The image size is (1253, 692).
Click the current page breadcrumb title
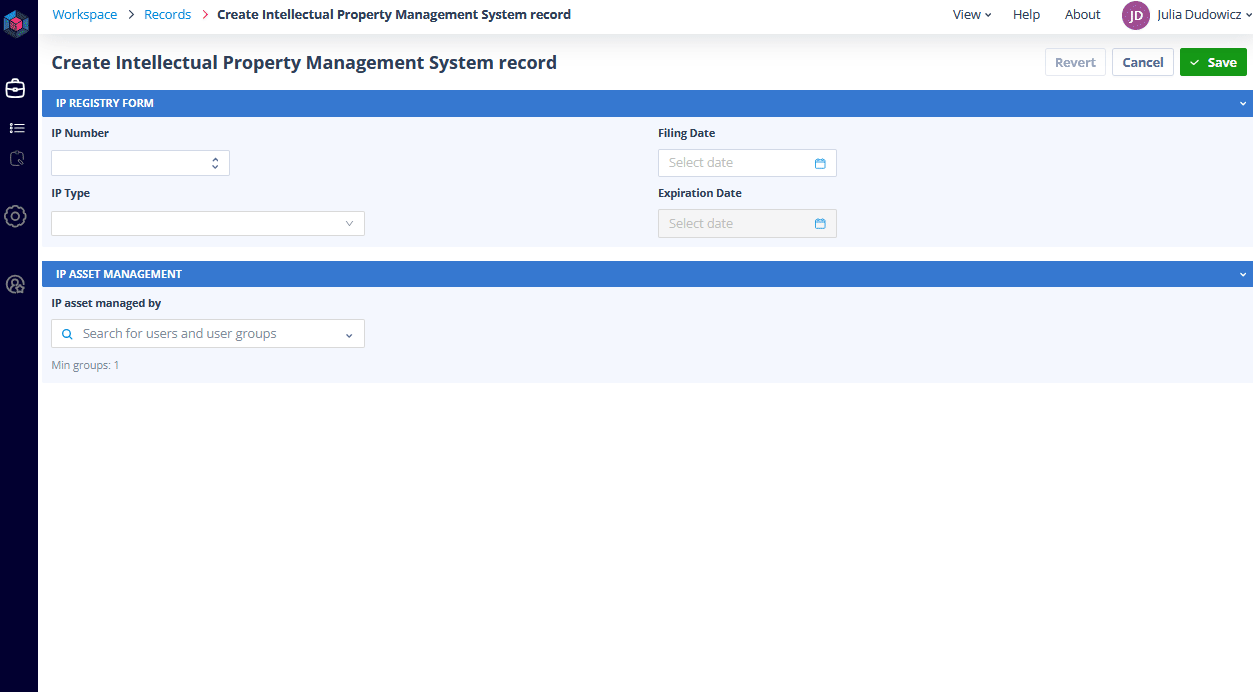click(394, 15)
